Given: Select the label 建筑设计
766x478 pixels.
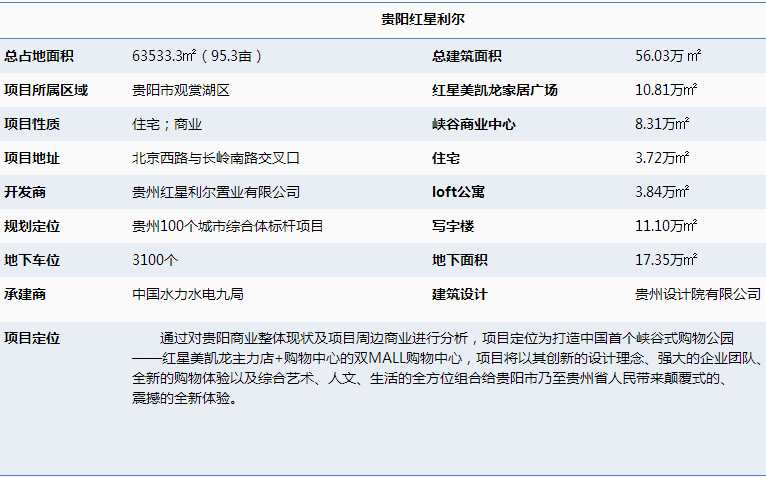Looking at the screenshot, I should click(x=460, y=294).
